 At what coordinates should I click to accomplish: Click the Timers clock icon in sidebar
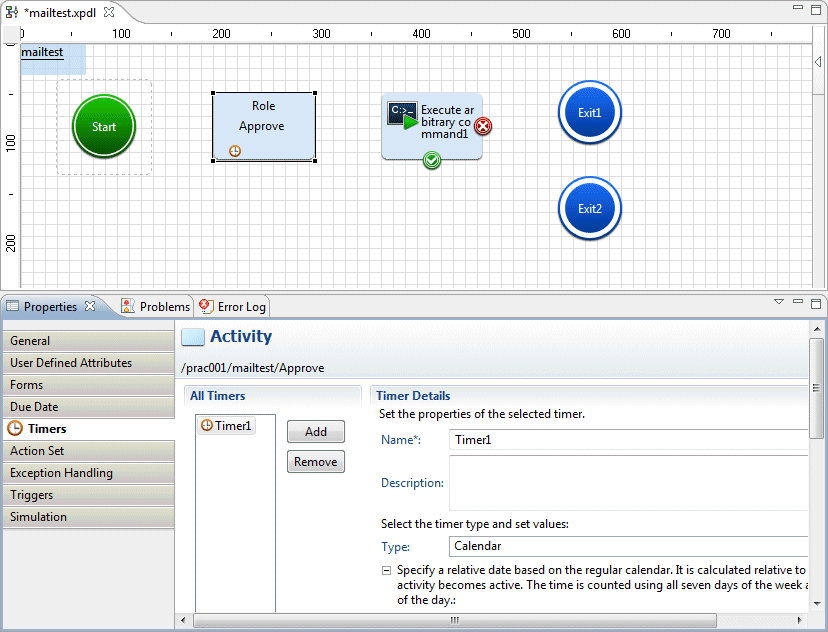coord(15,429)
